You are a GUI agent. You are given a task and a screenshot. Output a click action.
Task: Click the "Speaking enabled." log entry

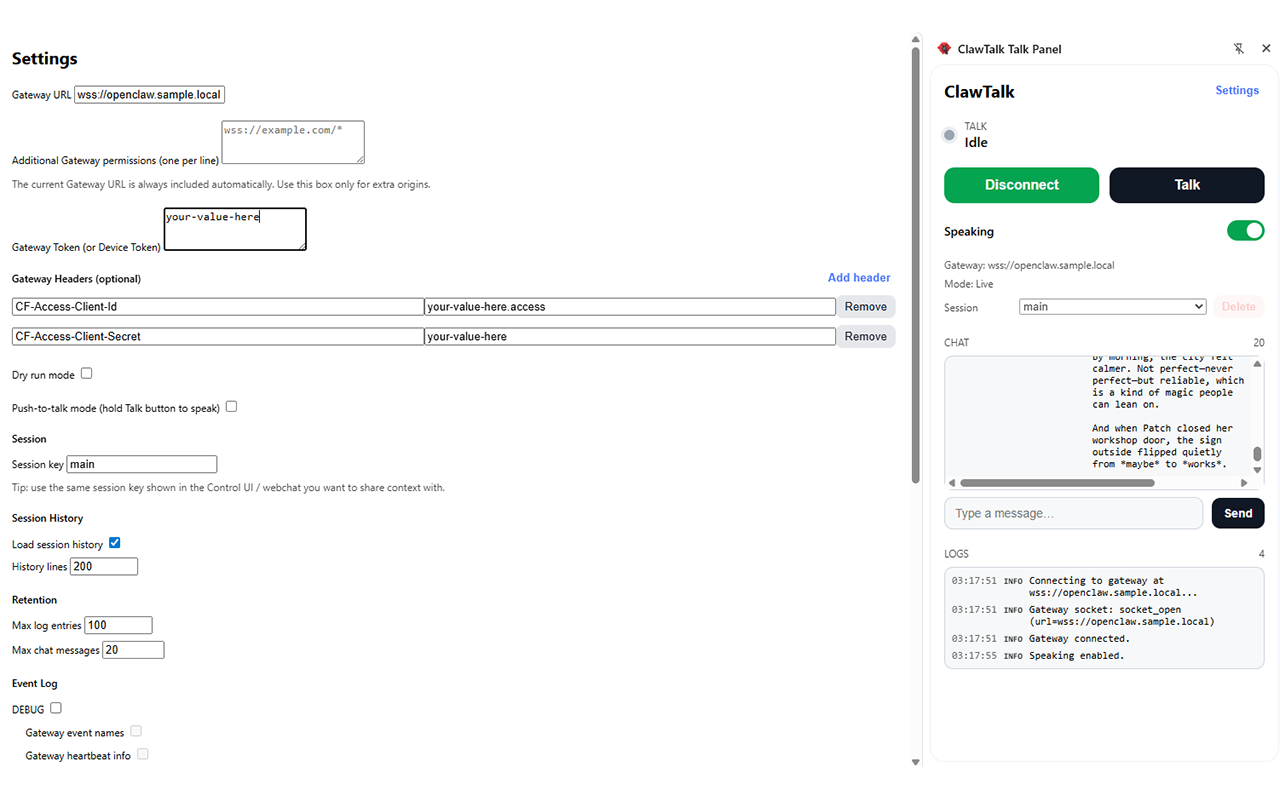coord(1077,656)
